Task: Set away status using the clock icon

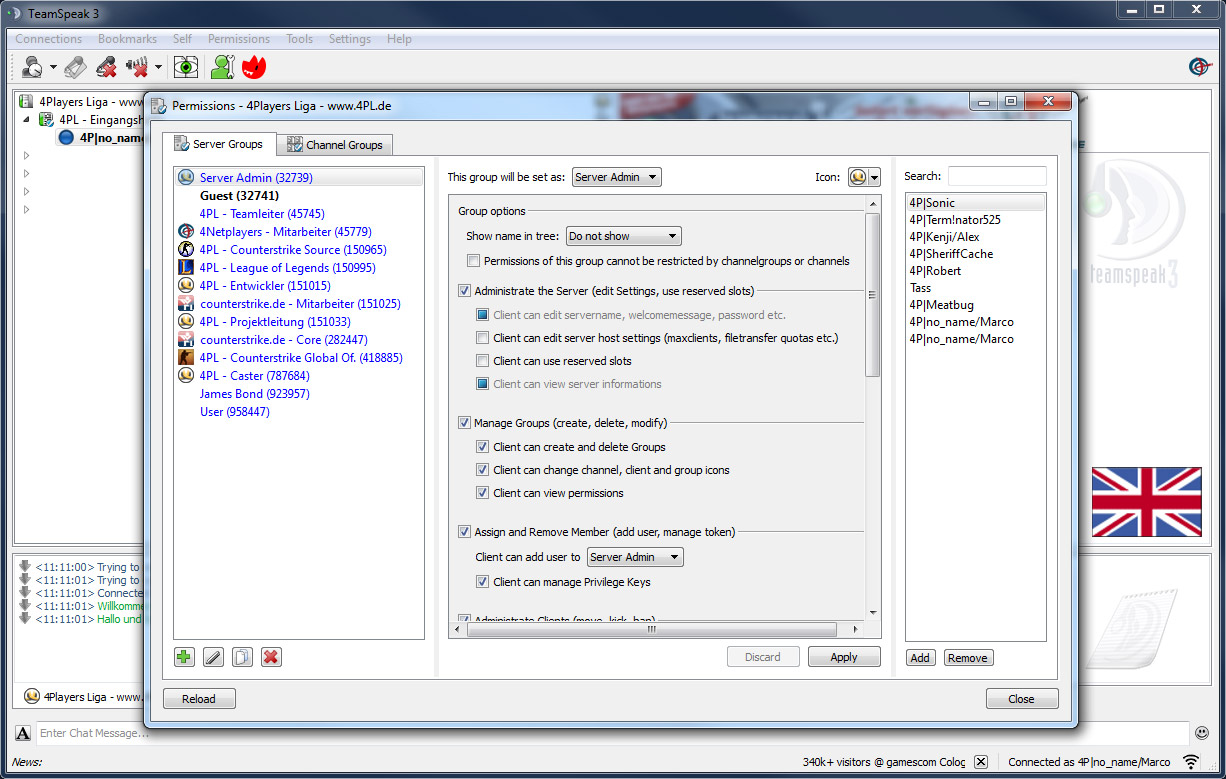Action: tap(32, 66)
